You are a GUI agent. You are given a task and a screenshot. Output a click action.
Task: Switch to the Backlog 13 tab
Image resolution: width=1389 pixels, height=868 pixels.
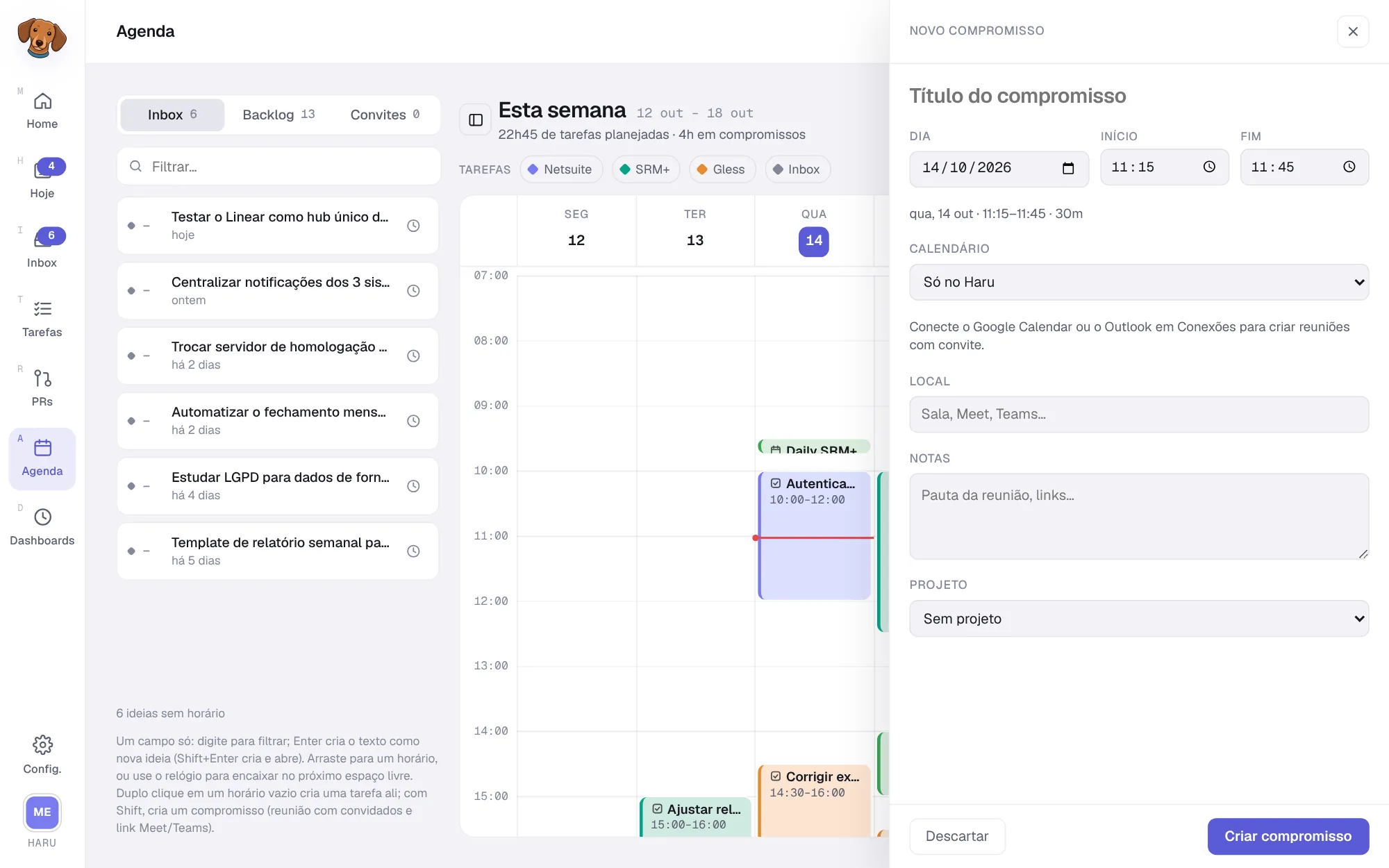(x=278, y=115)
